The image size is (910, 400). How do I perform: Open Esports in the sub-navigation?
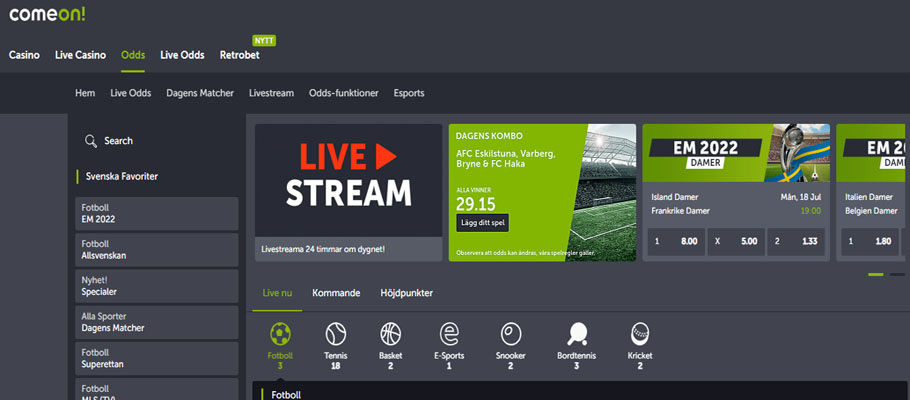pos(409,93)
